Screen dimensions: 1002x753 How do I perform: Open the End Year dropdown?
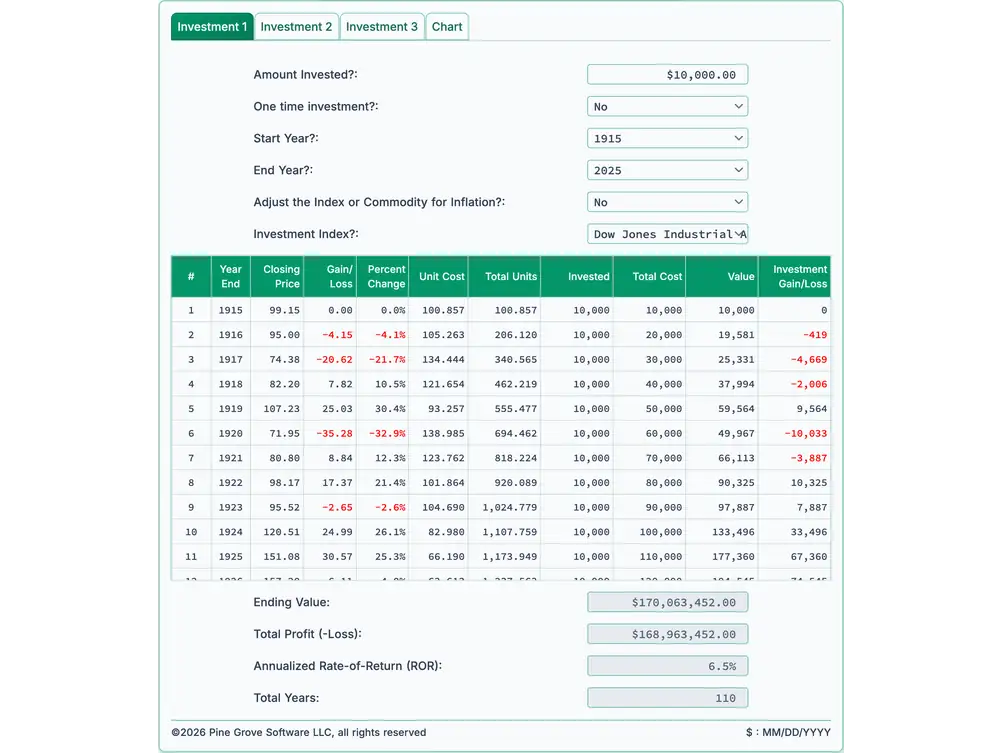[x=667, y=171]
